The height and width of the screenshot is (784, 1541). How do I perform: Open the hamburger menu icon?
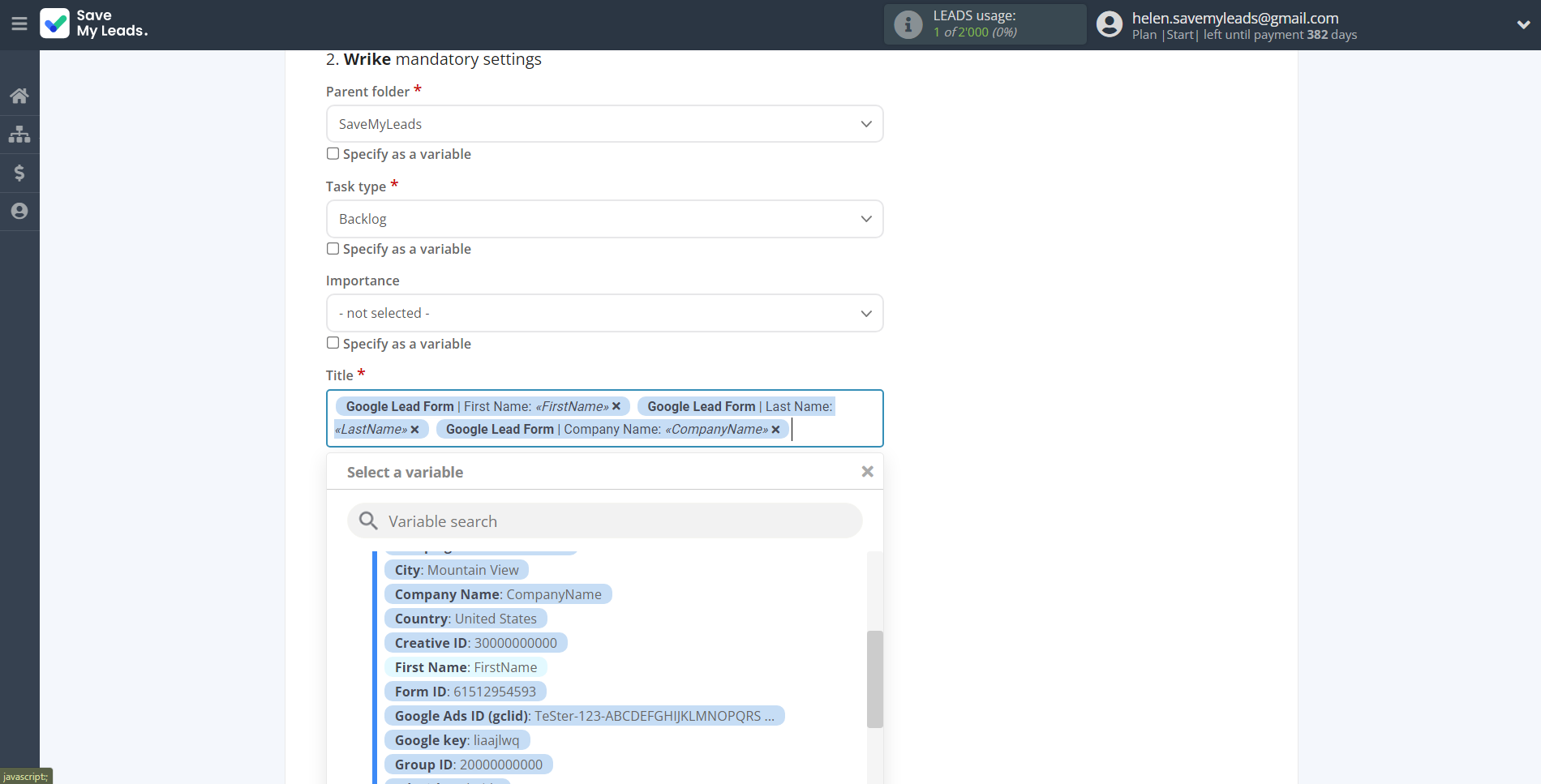point(19,24)
